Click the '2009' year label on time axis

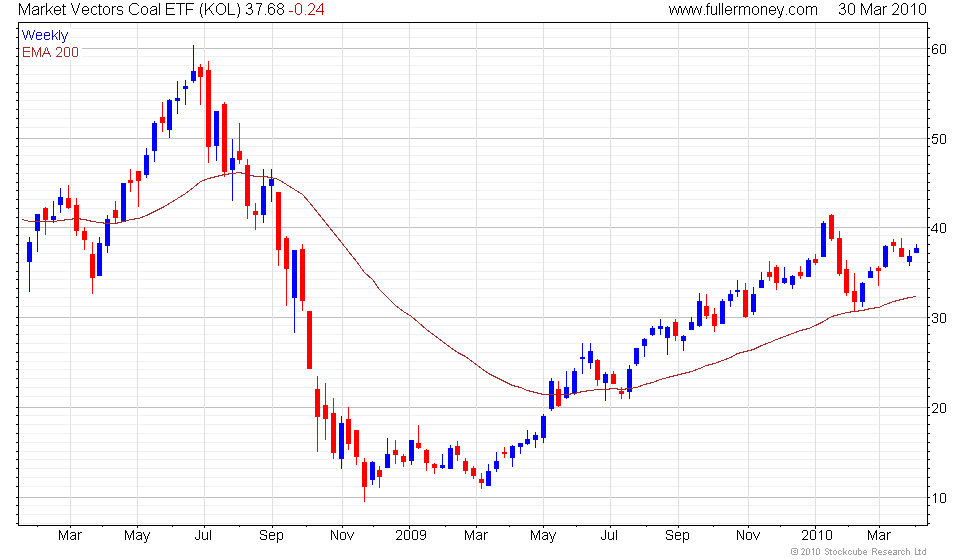411,536
